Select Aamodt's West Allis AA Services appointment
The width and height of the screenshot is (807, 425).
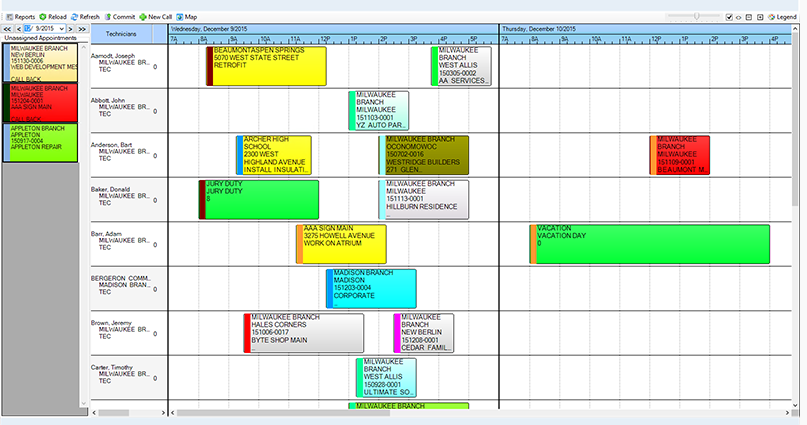pyautogui.click(x=461, y=66)
